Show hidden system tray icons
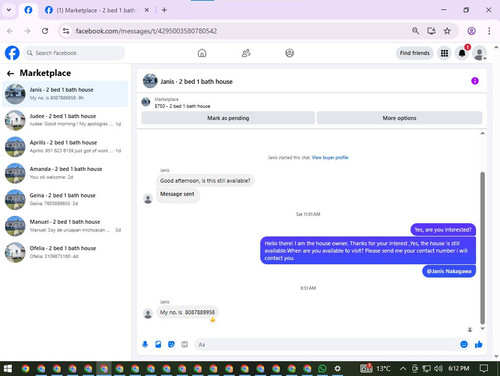Viewport: 500px width, 376px height. tap(403, 368)
